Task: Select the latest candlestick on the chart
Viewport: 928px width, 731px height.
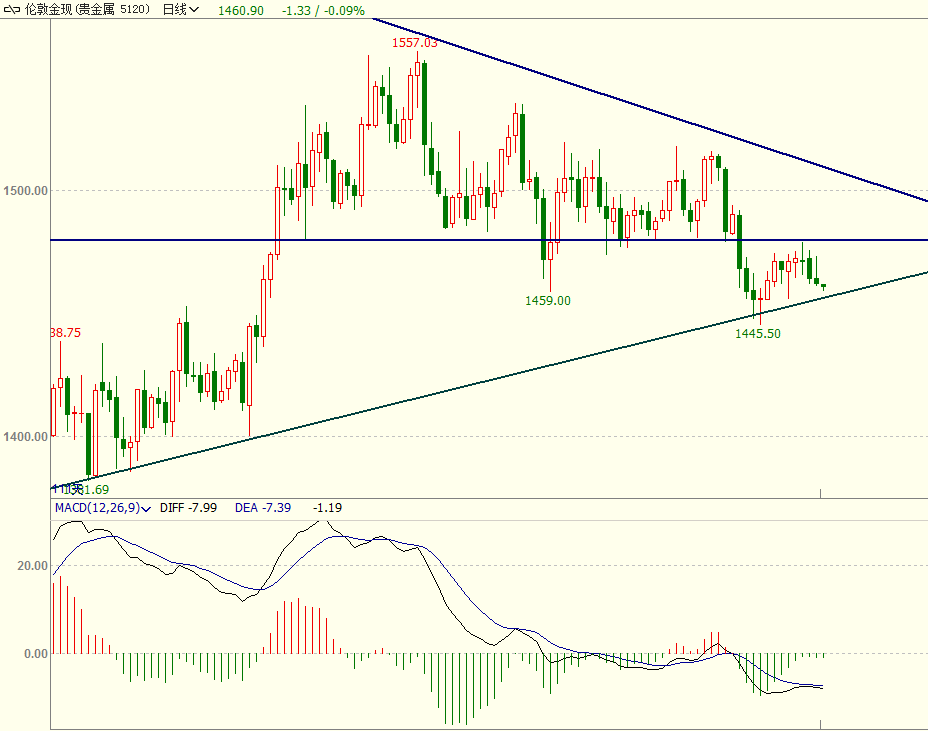Action: (823, 286)
